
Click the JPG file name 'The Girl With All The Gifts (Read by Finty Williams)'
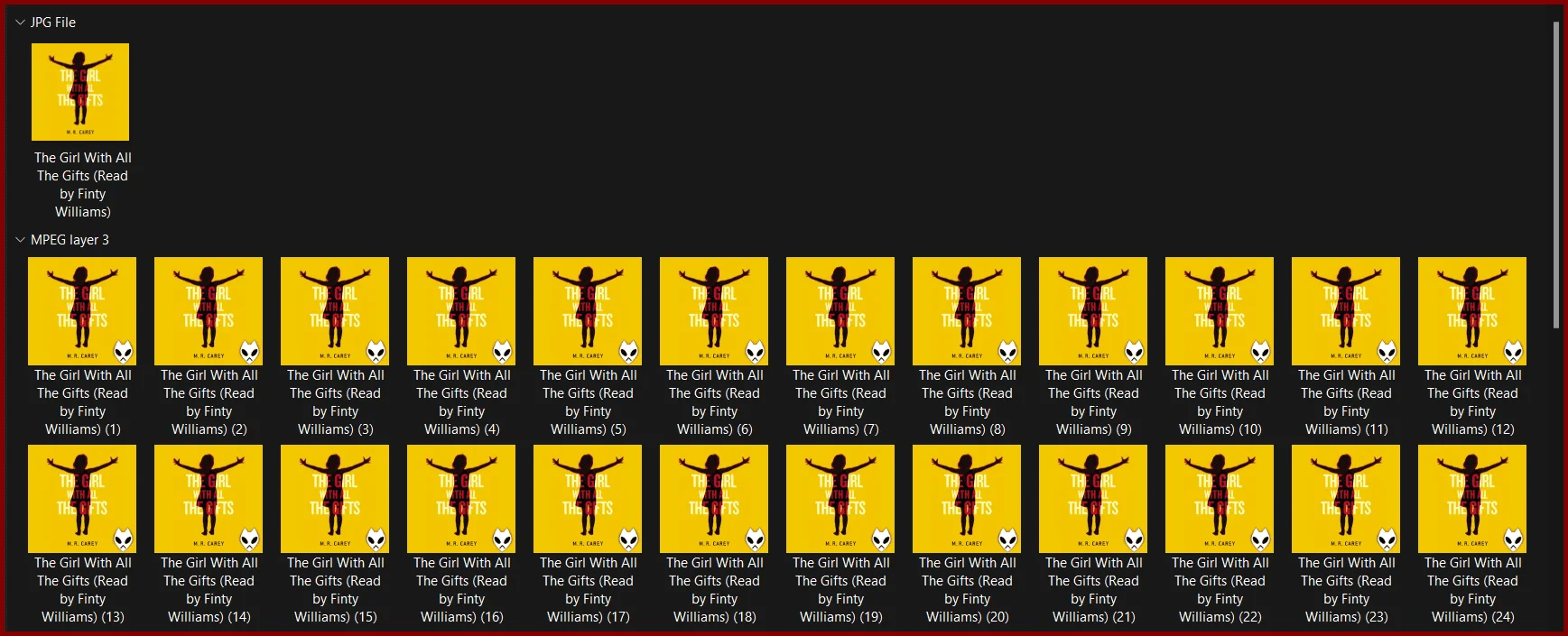coord(83,185)
